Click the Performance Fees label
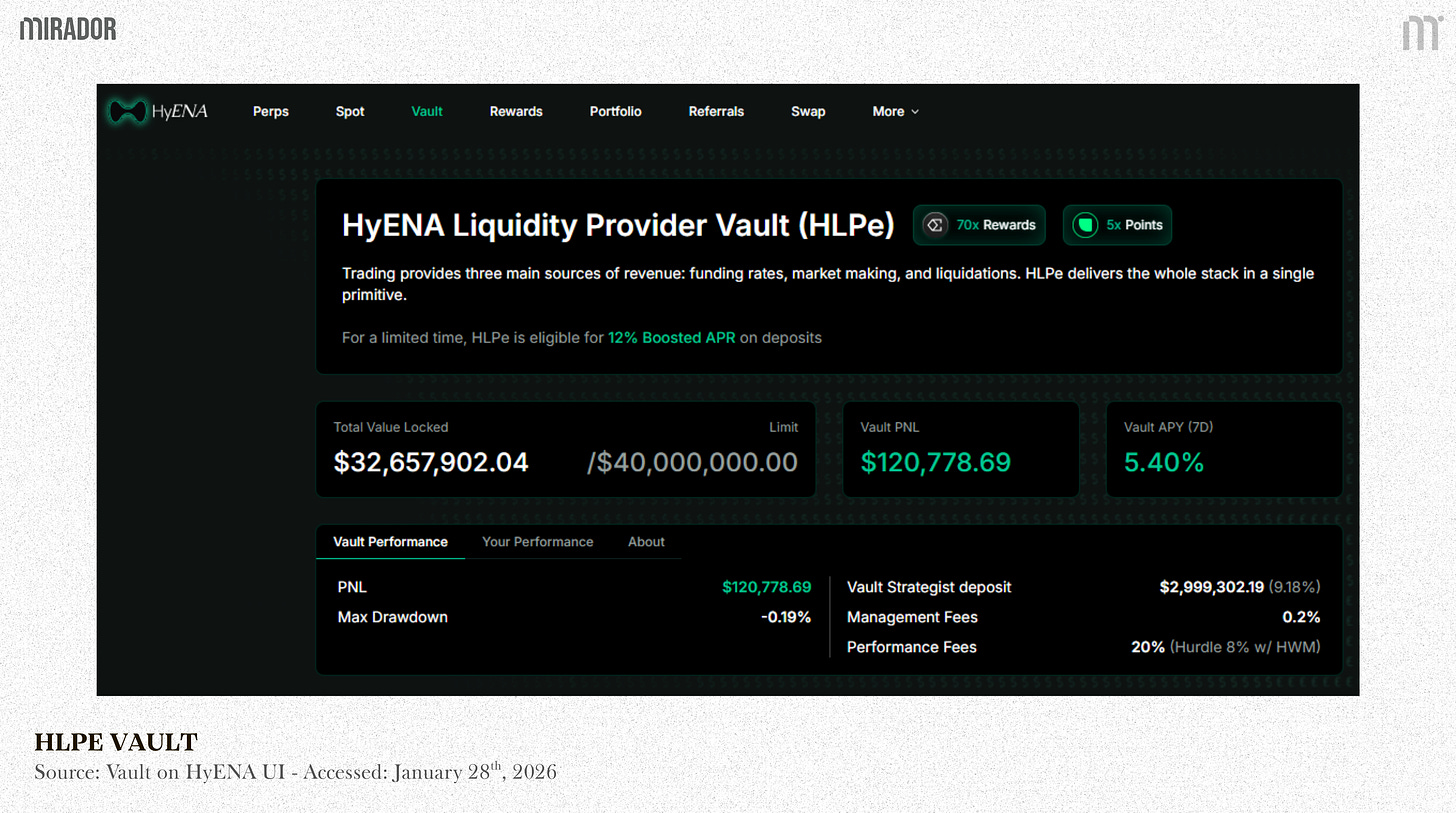The width and height of the screenshot is (1456, 813). click(912, 647)
